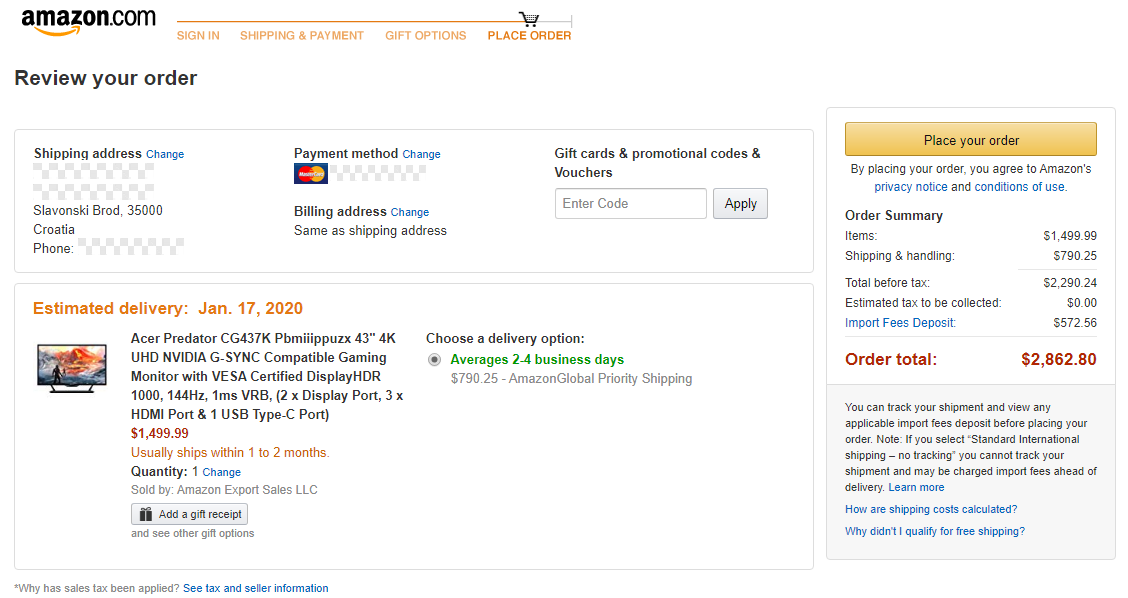Screen dimensions: 1128x598
Task: Open the Gift Options step
Action: (426, 35)
